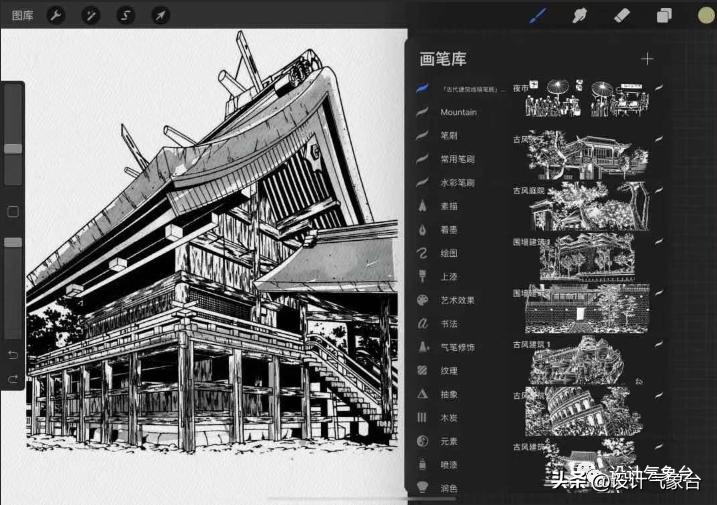This screenshot has height=505, width=717.
Task: Open the 常用笔刷 brush set
Action: (460, 159)
